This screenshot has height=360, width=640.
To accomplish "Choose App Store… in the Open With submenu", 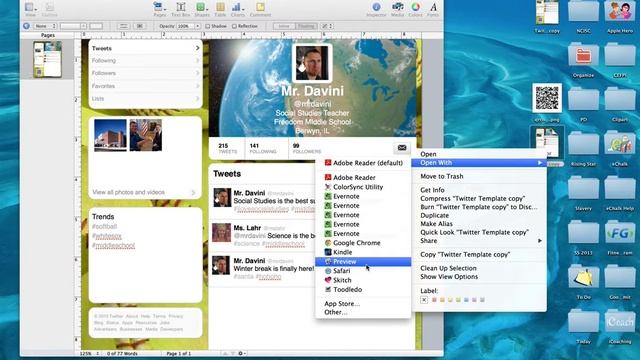I will click(342, 304).
